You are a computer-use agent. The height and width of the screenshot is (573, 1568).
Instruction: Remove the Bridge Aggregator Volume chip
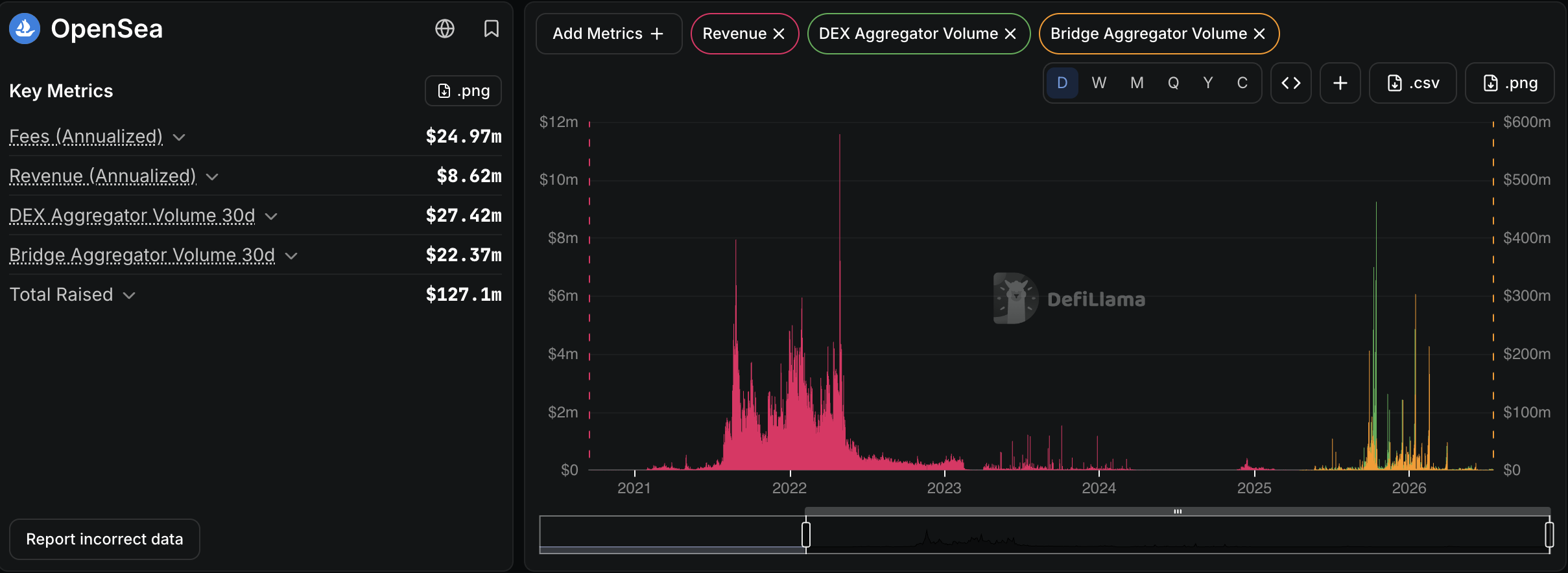(x=1259, y=34)
